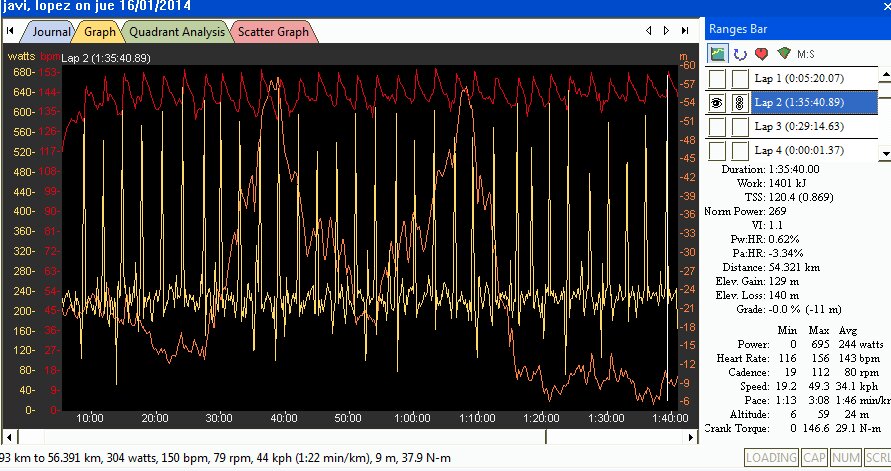Click the green gem-shaped icon in Ranges Bar
Screen dimensions: 891x471
point(783,53)
